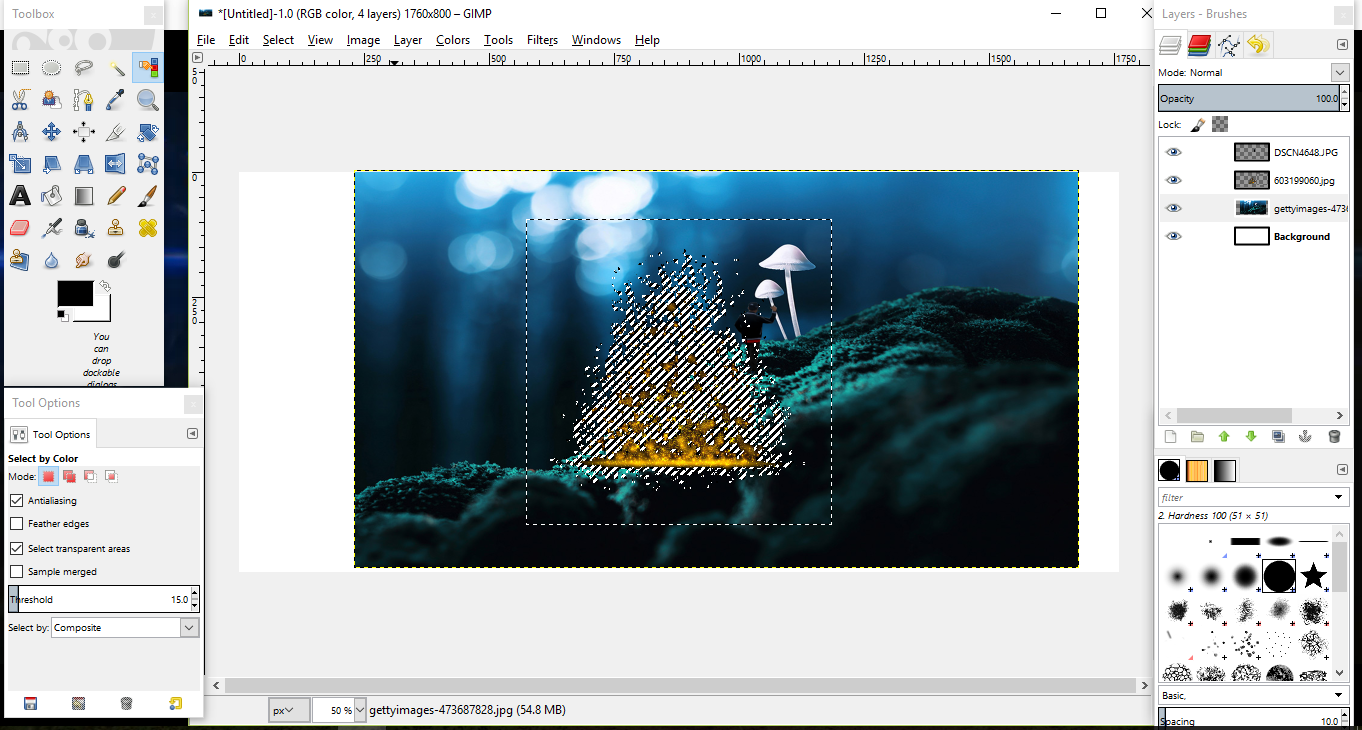Viewport: 1362px width, 730px height.
Task: Select the Flip tool
Action: pyautogui.click(x=116, y=164)
